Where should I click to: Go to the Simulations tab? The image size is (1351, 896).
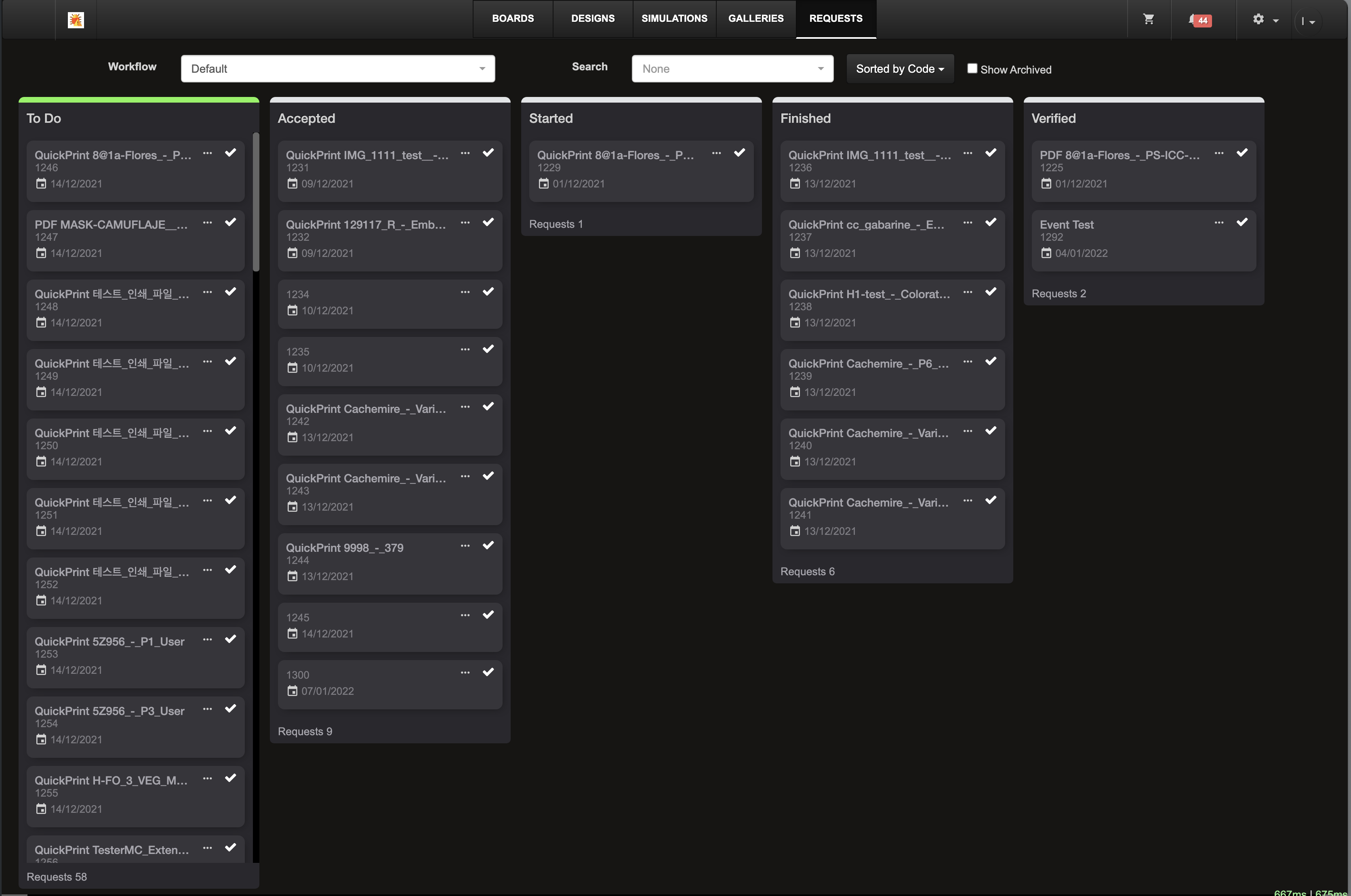coord(674,18)
